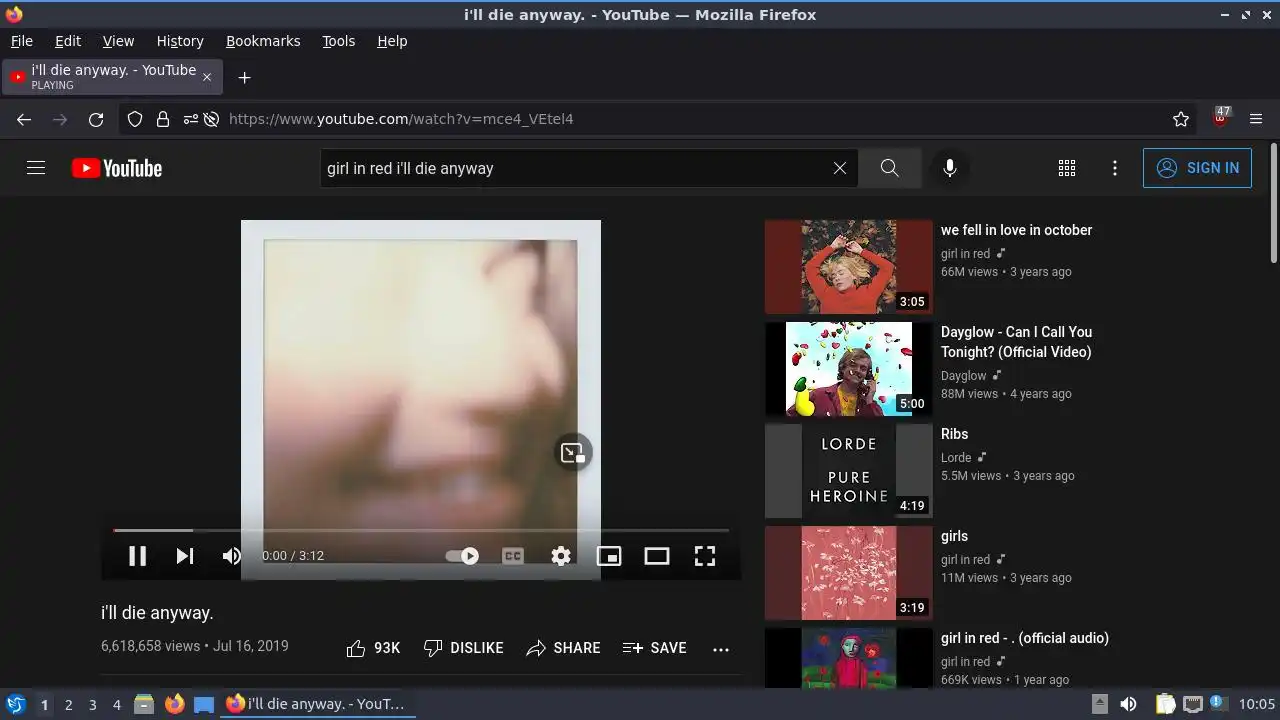This screenshot has width=1280, height=720.
Task: Open the Help menu
Action: [x=392, y=41]
